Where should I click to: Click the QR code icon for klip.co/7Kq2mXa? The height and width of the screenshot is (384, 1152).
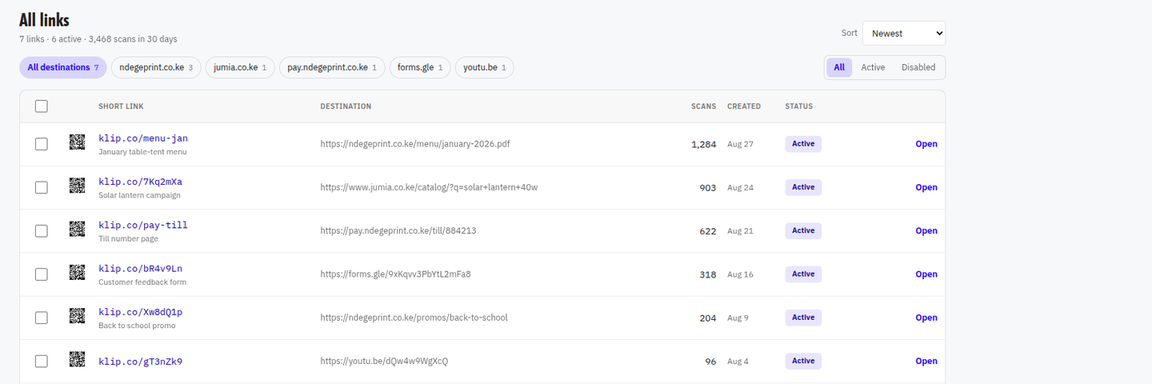pos(77,186)
